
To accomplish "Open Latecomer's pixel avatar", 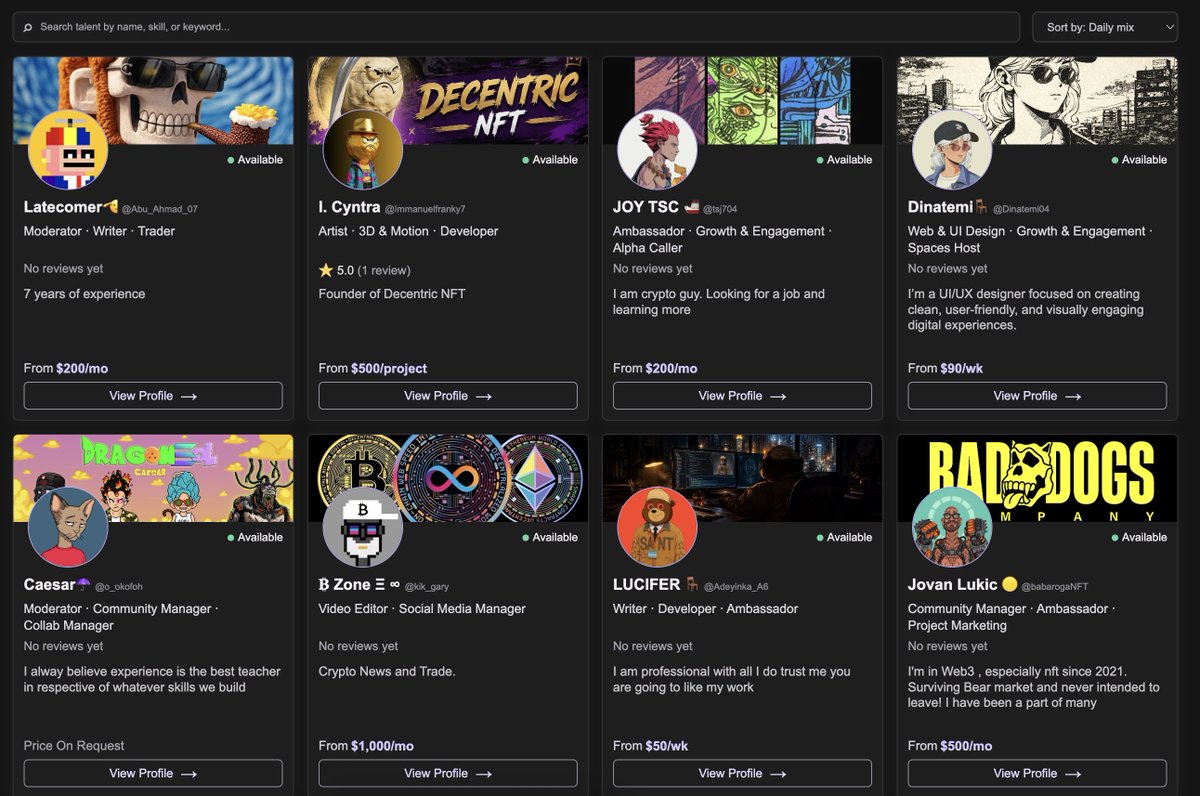I will pos(68,150).
